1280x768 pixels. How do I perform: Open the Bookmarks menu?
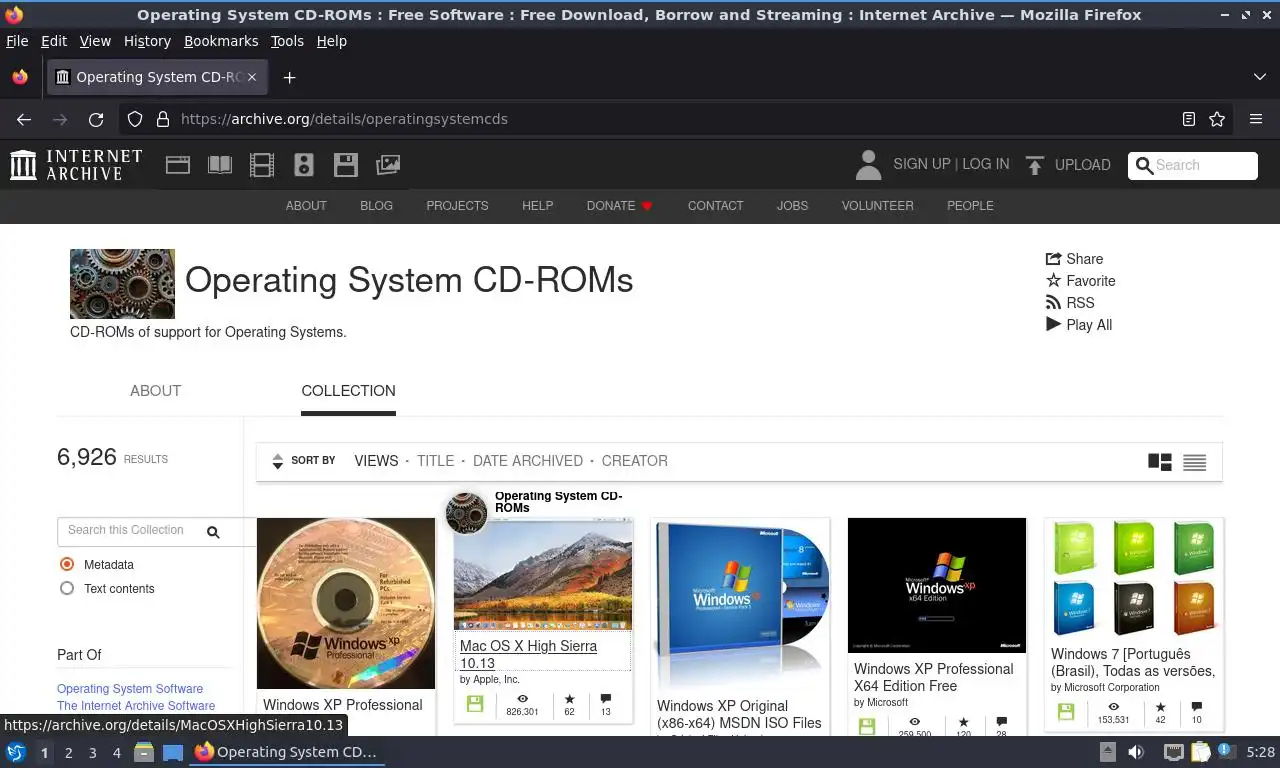click(x=221, y=41)
